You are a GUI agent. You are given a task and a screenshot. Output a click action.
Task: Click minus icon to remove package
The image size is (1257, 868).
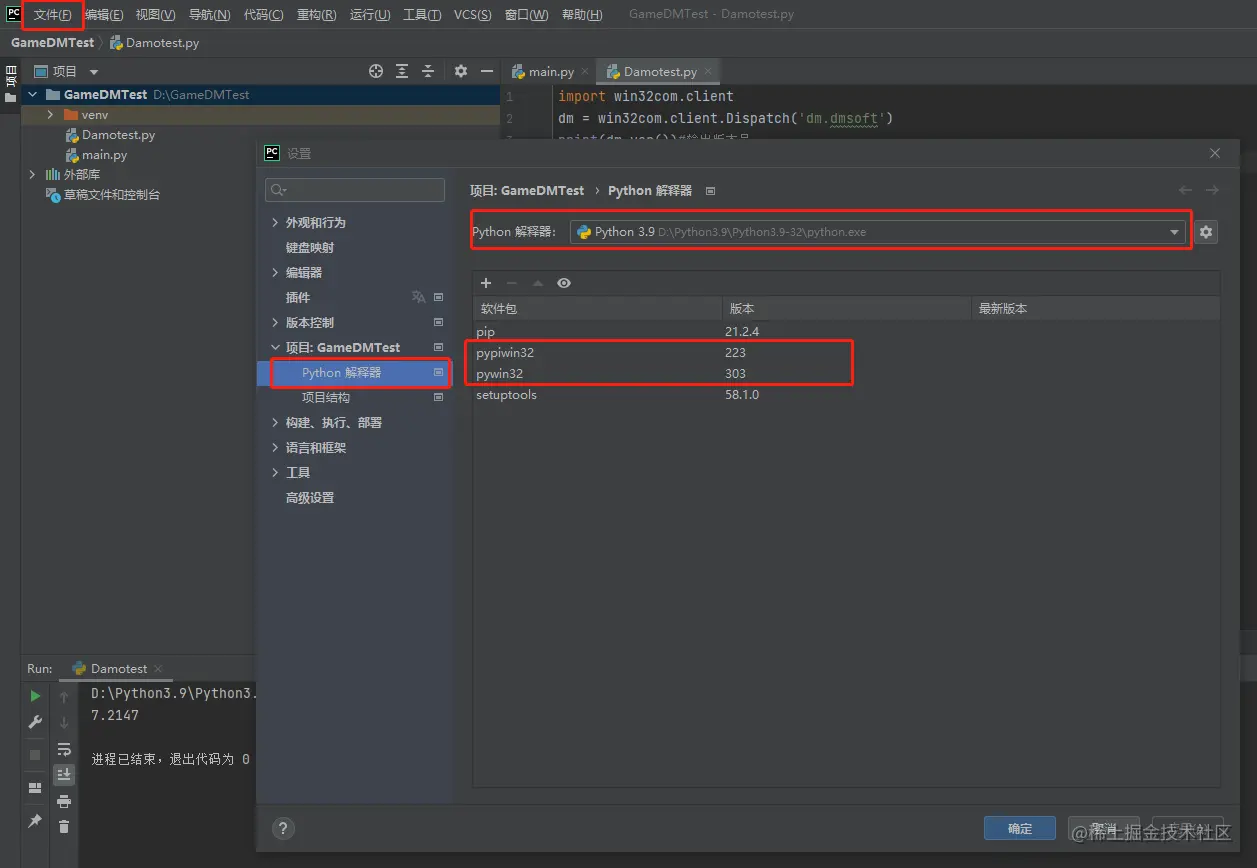[x=512, y=283]
